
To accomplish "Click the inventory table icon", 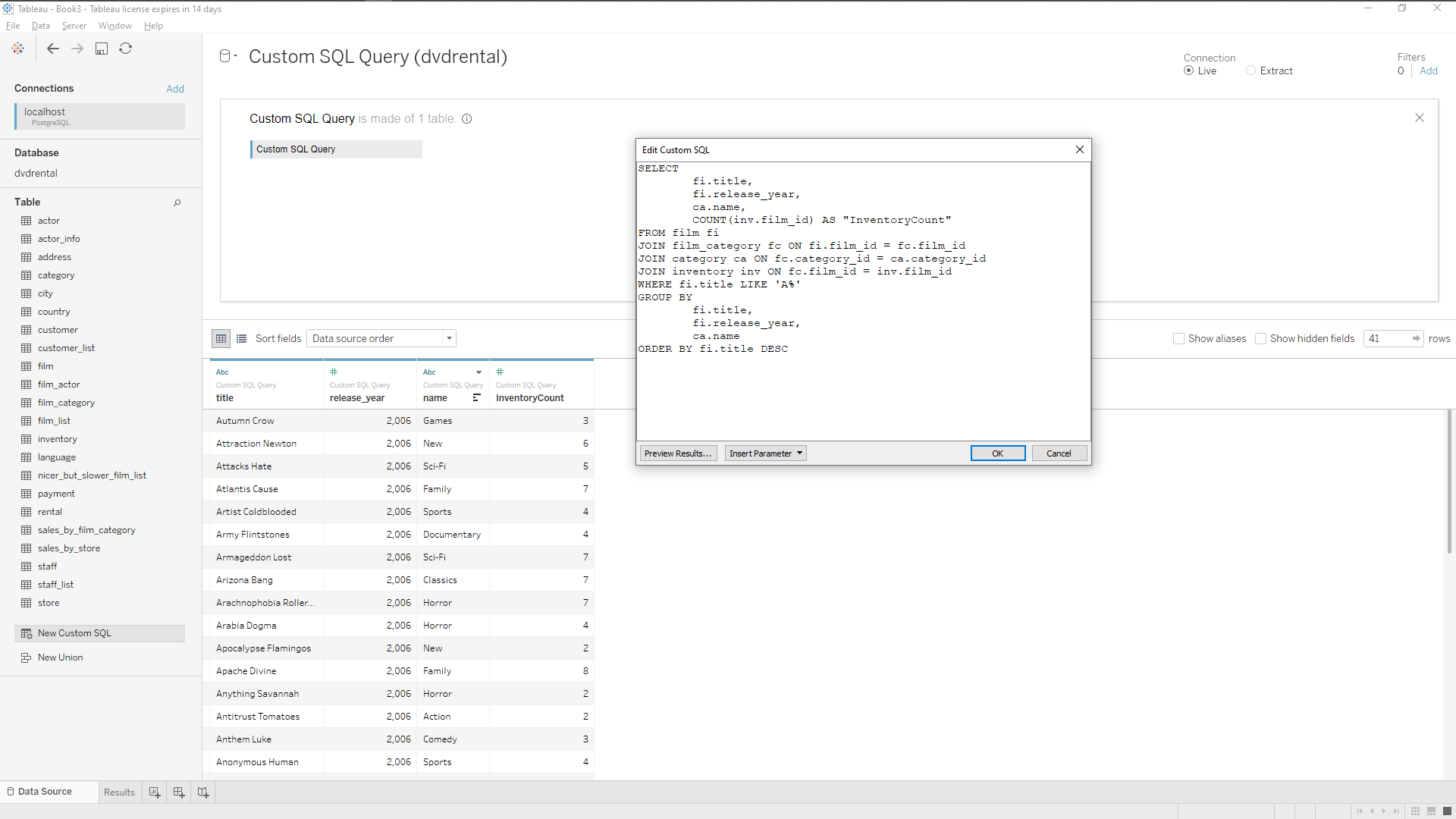I will tap(27, 439).
